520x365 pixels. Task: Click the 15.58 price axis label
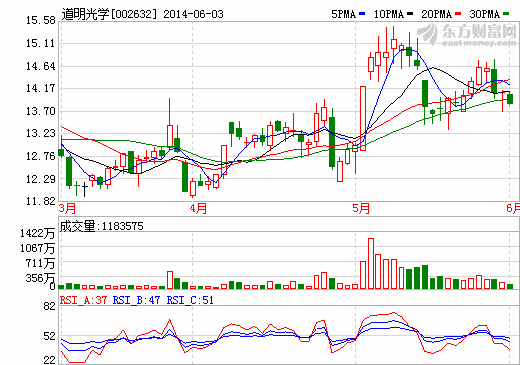tap(41, 20)
